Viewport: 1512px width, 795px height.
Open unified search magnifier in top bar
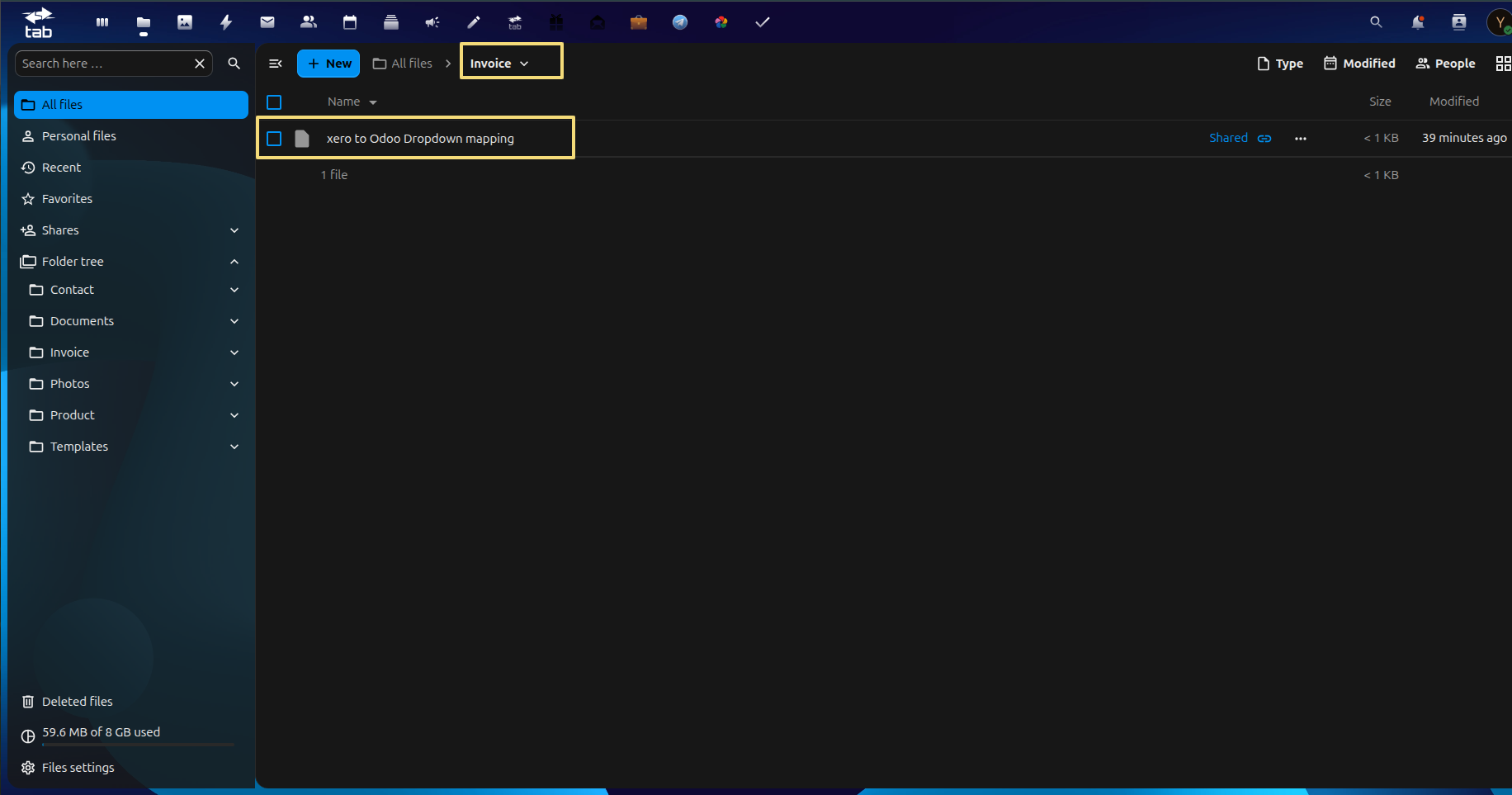point(1376,22)
